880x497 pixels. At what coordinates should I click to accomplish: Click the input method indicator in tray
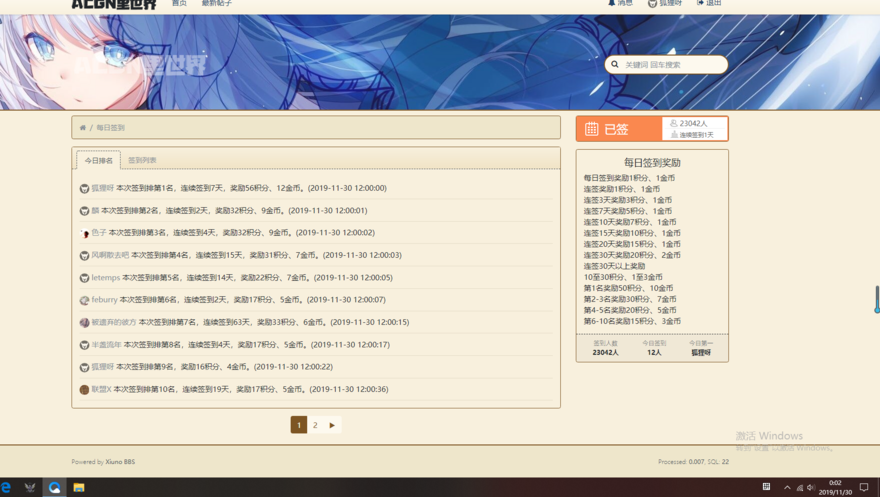766,487
